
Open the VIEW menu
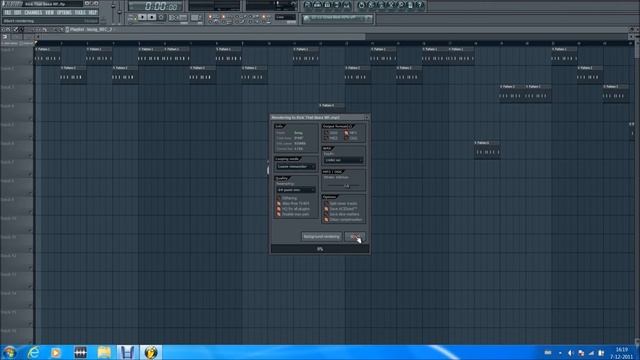pos(49,13)
